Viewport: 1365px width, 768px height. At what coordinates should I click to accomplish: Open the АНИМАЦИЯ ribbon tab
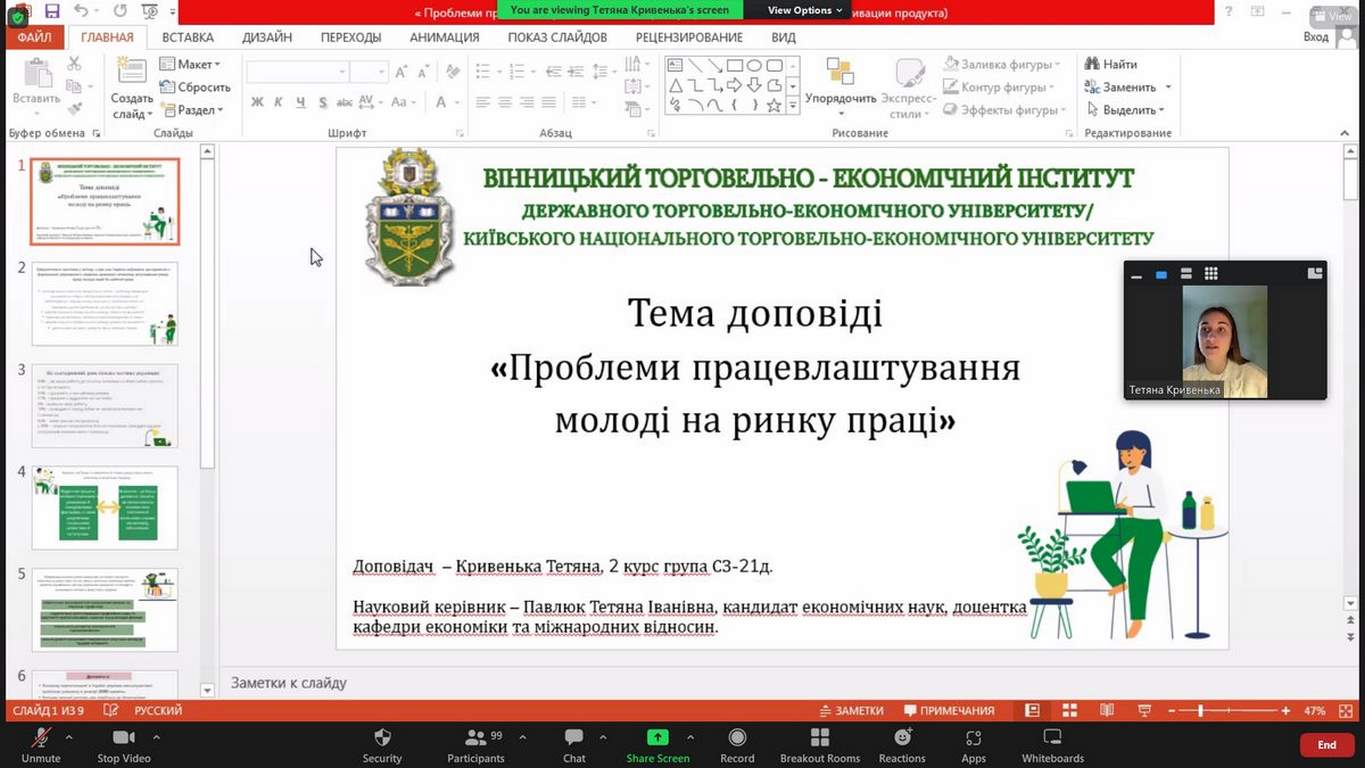(x=444, y=37)
